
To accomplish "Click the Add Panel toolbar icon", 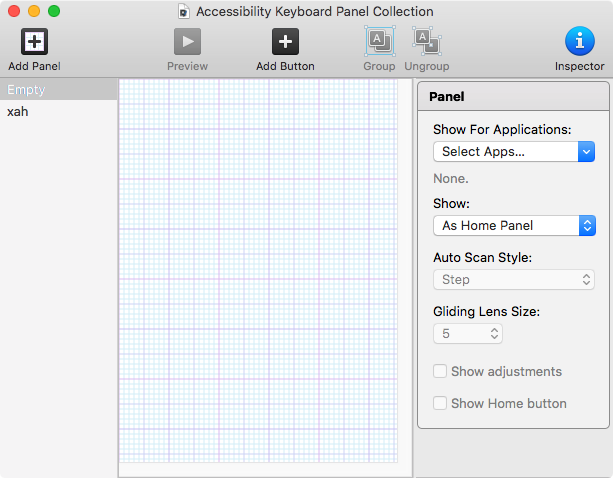I will (34, 42).
